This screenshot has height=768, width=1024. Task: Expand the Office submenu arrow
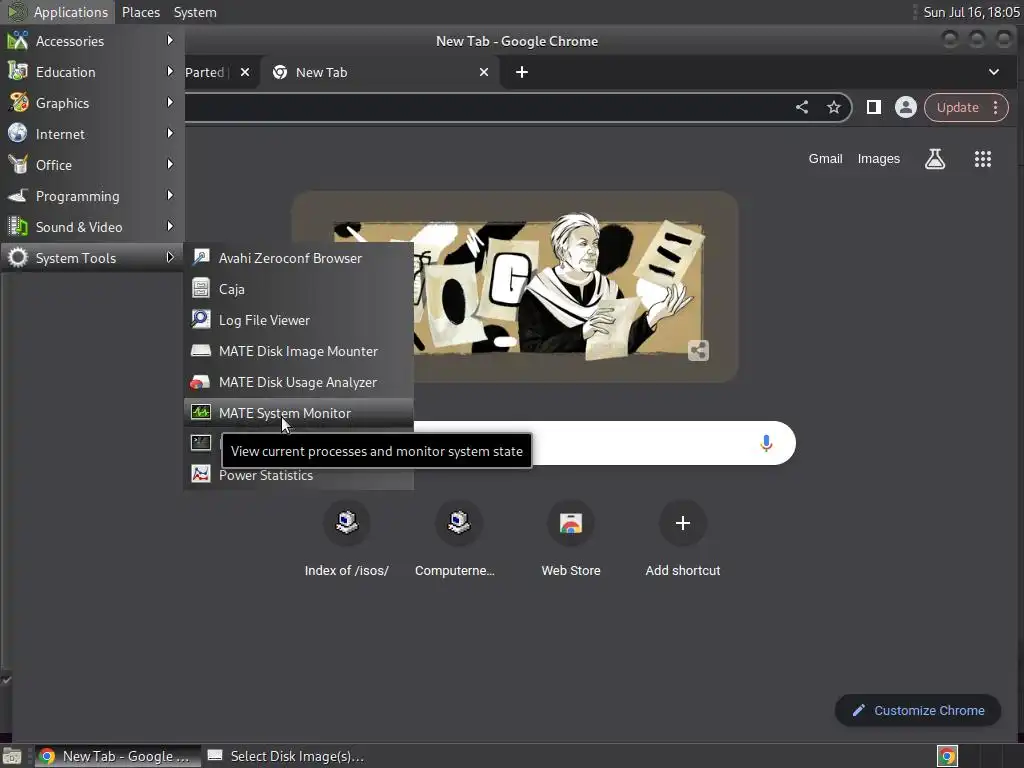170,165
